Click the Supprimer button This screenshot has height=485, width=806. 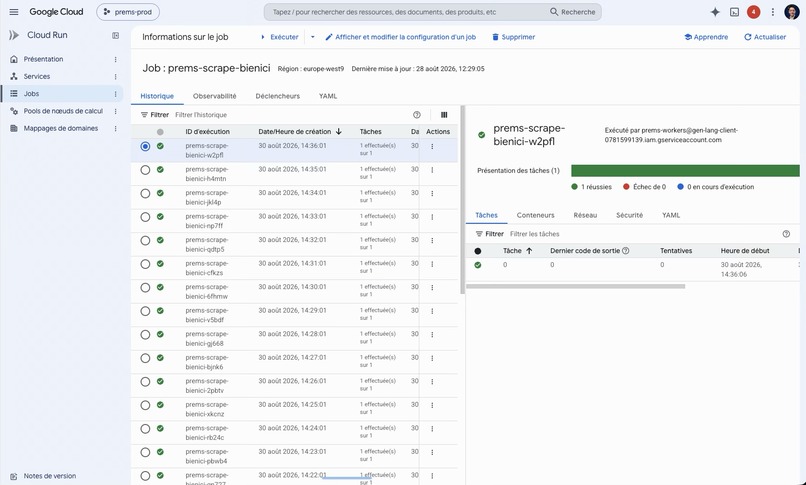coord(514,37)
